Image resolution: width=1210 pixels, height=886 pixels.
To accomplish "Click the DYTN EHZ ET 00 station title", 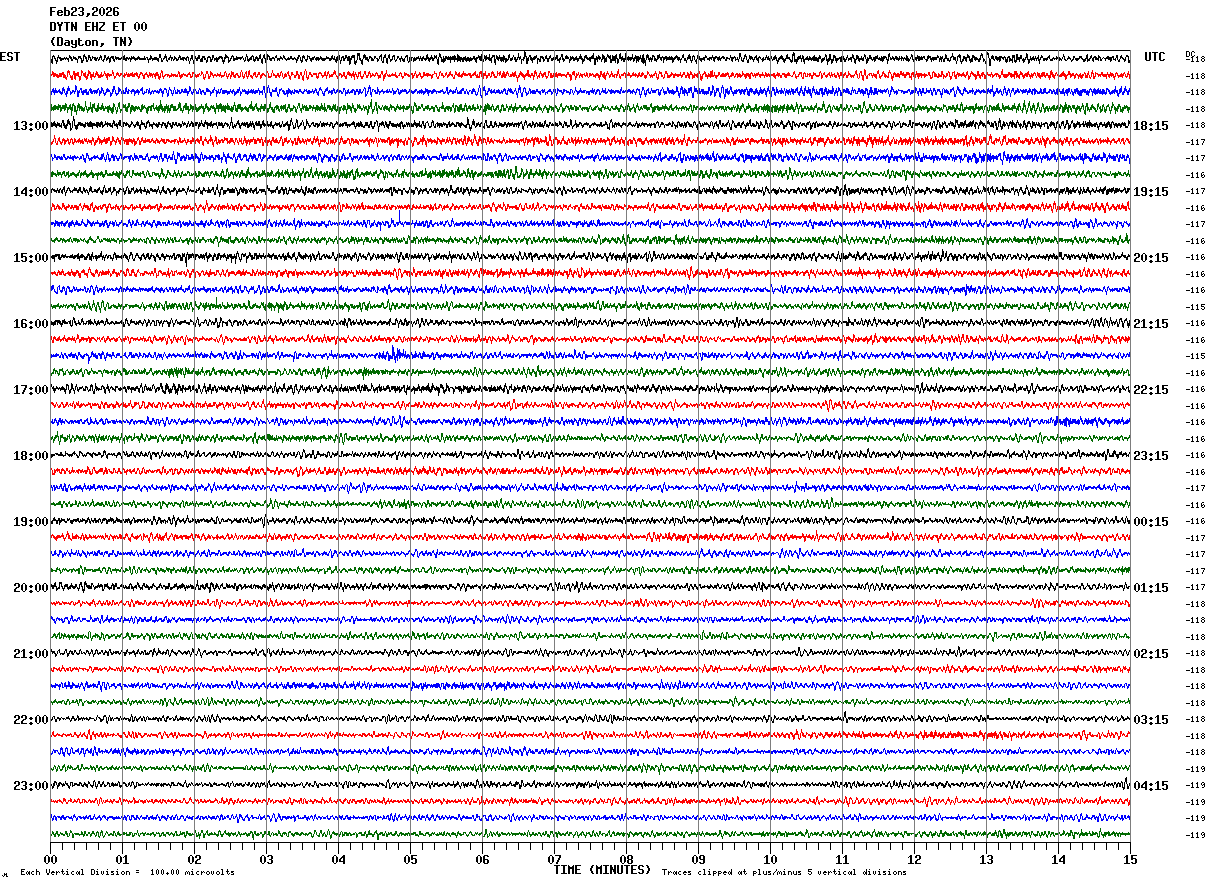I will click(x=98, y=27).
